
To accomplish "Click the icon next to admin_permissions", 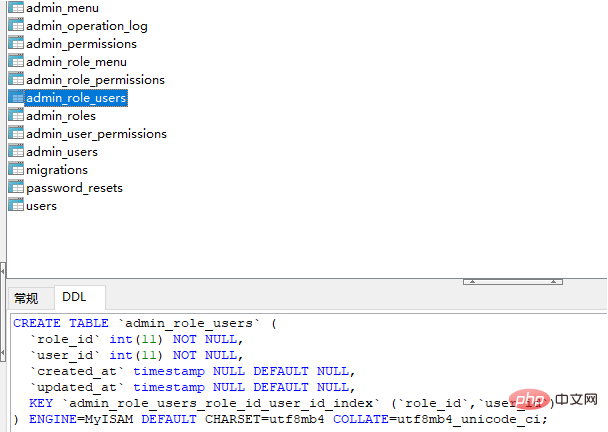I will pyautogui.click(x=16, y=44).
